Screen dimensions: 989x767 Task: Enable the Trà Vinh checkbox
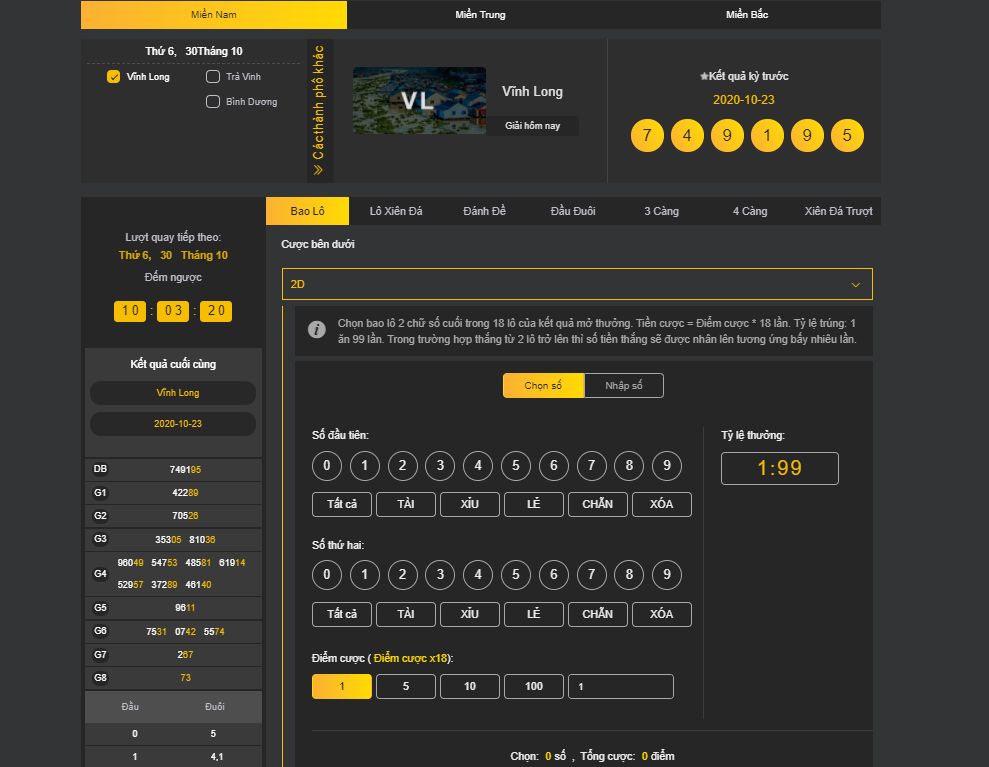[213, 77]
